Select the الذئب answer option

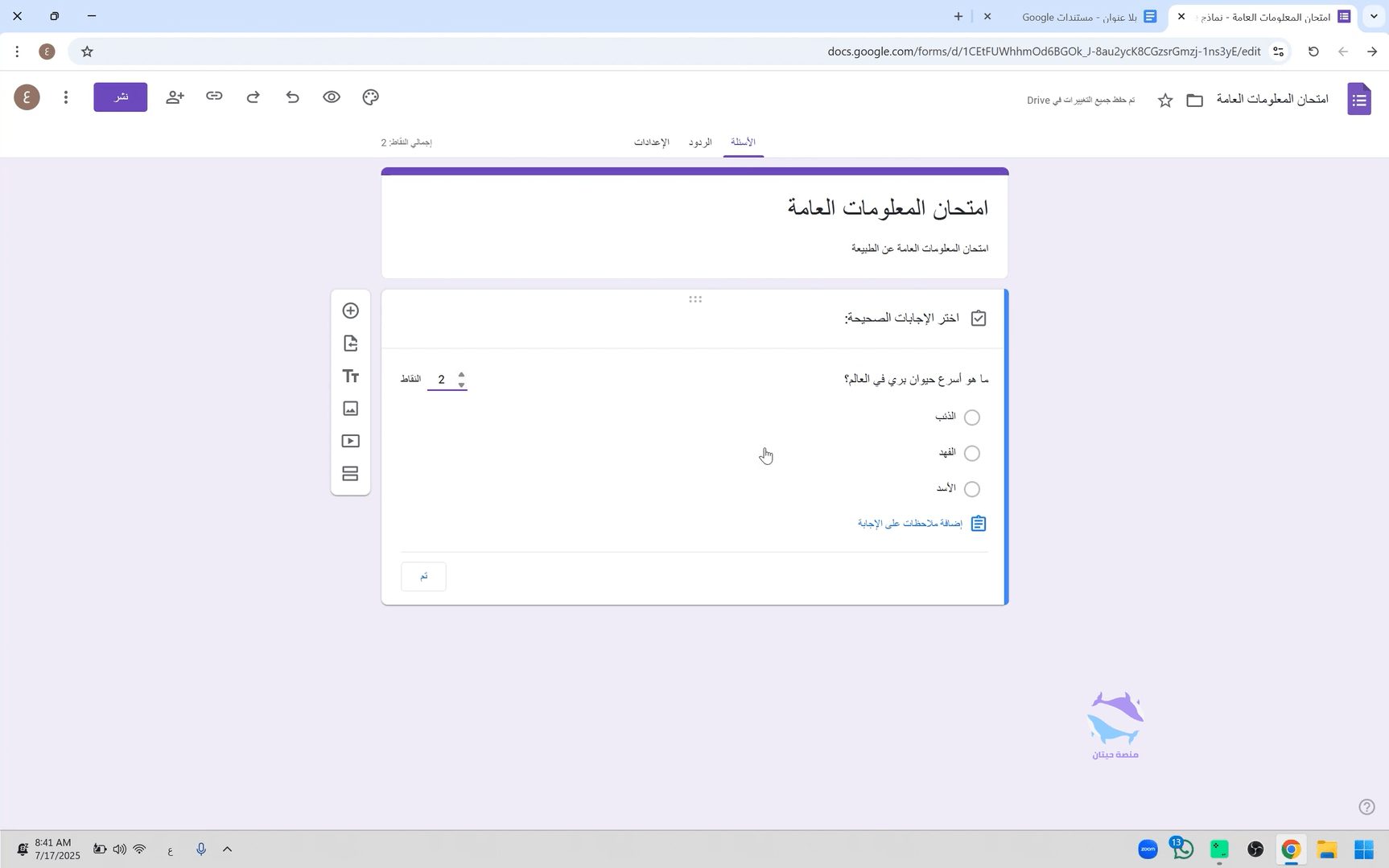coord(971,418)
